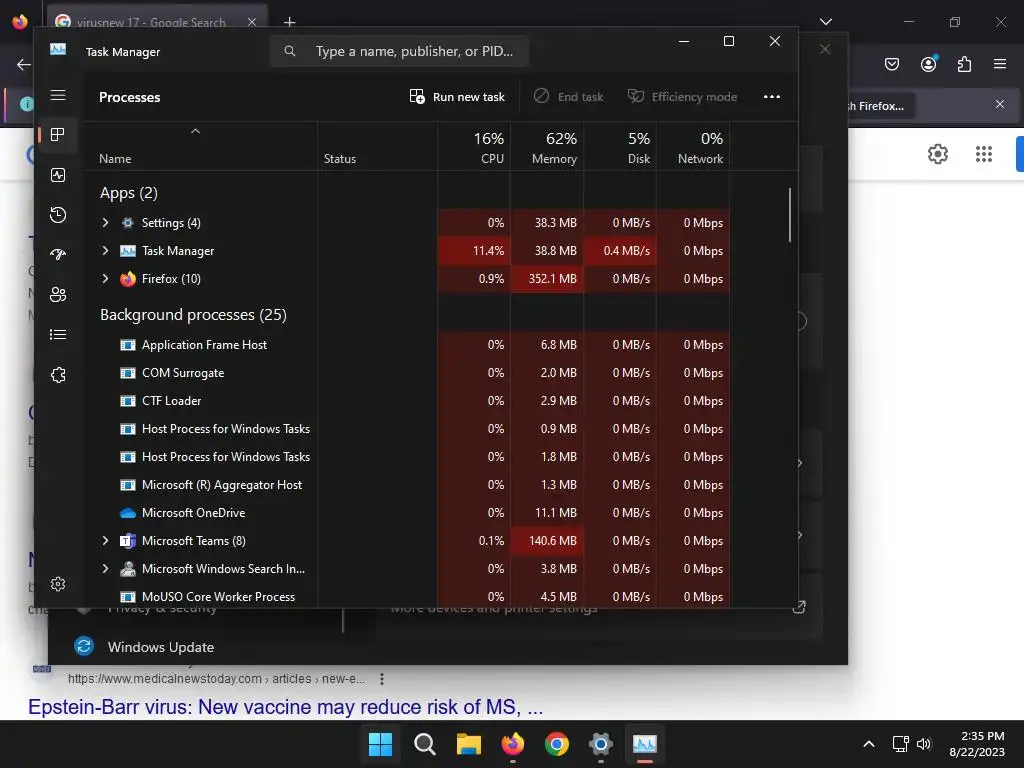Click the Efficiency mode button
This screenshot has height=768, width=1024.
point(682,97)
